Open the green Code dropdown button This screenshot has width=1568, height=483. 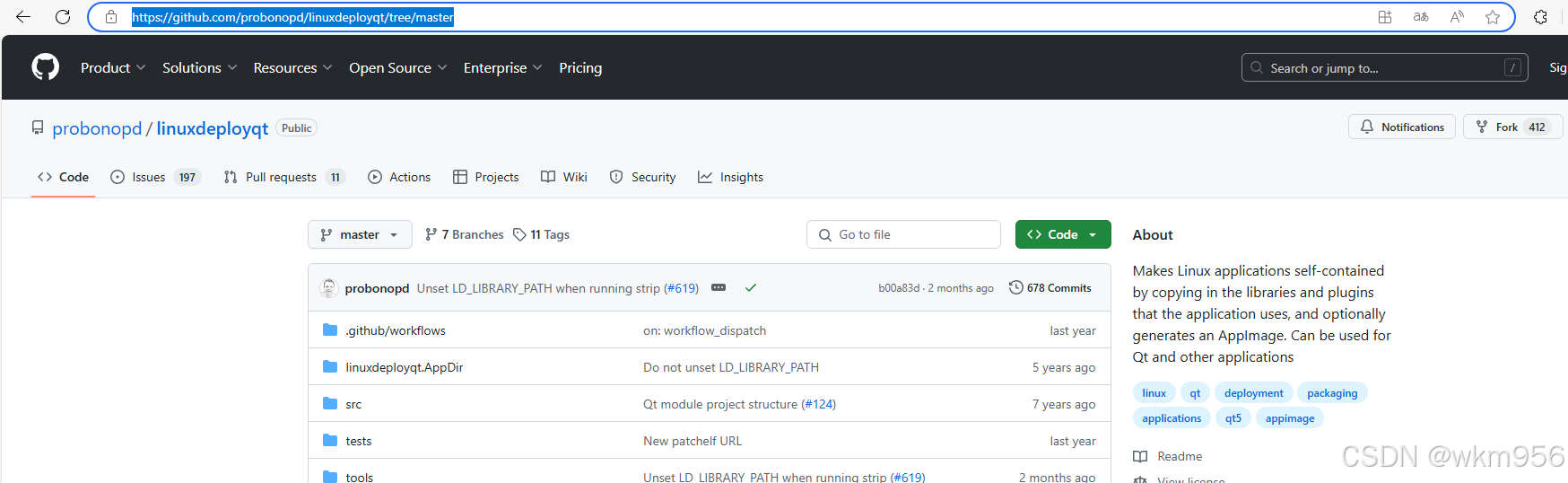1063,234
